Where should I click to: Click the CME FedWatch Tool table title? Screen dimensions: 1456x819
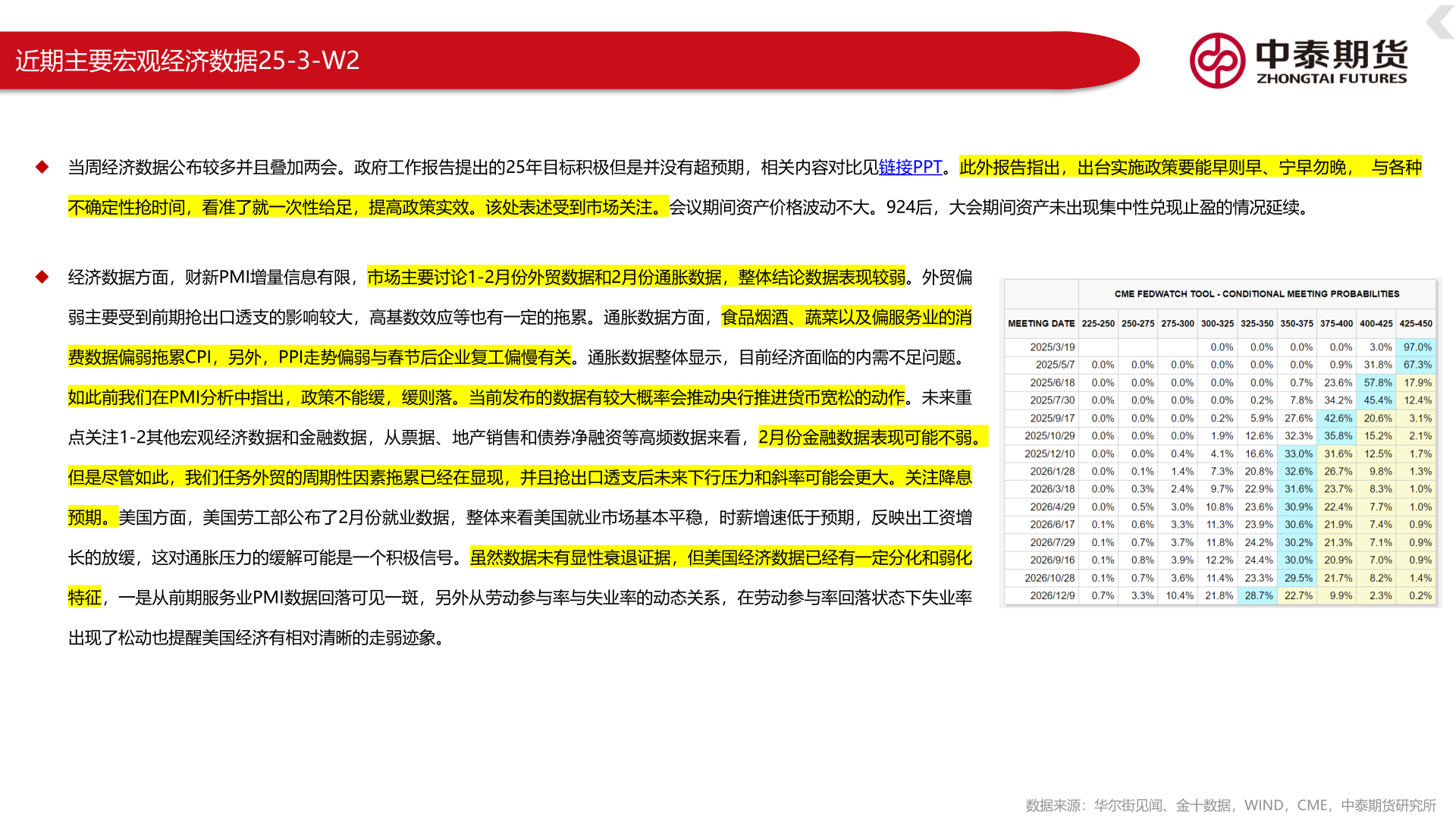[1257, 293]
